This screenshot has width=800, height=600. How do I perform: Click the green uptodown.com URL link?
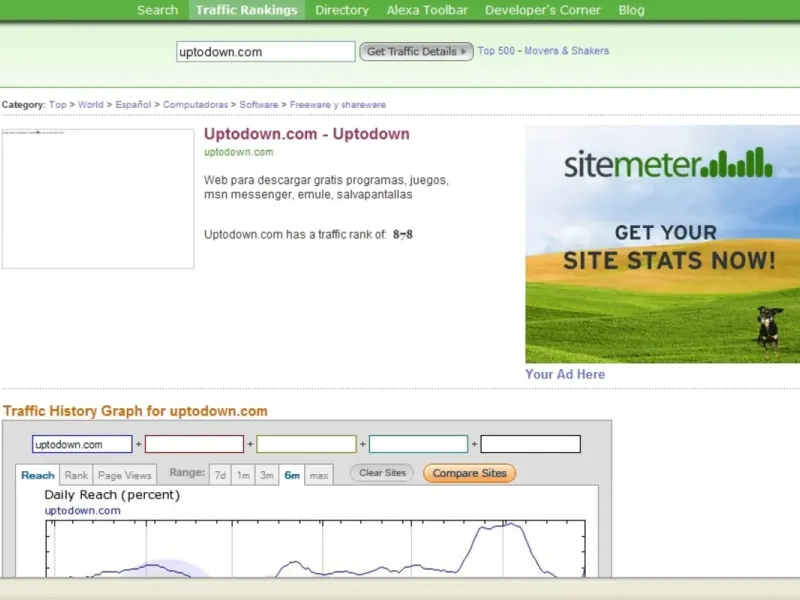point(238,152)
